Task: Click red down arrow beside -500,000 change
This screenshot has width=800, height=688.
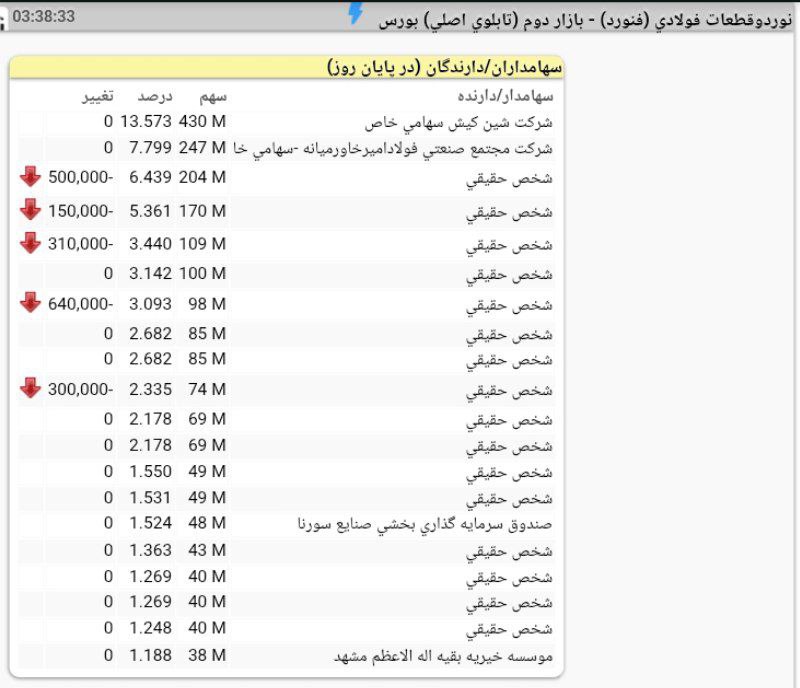Action: tap(30, 177)
